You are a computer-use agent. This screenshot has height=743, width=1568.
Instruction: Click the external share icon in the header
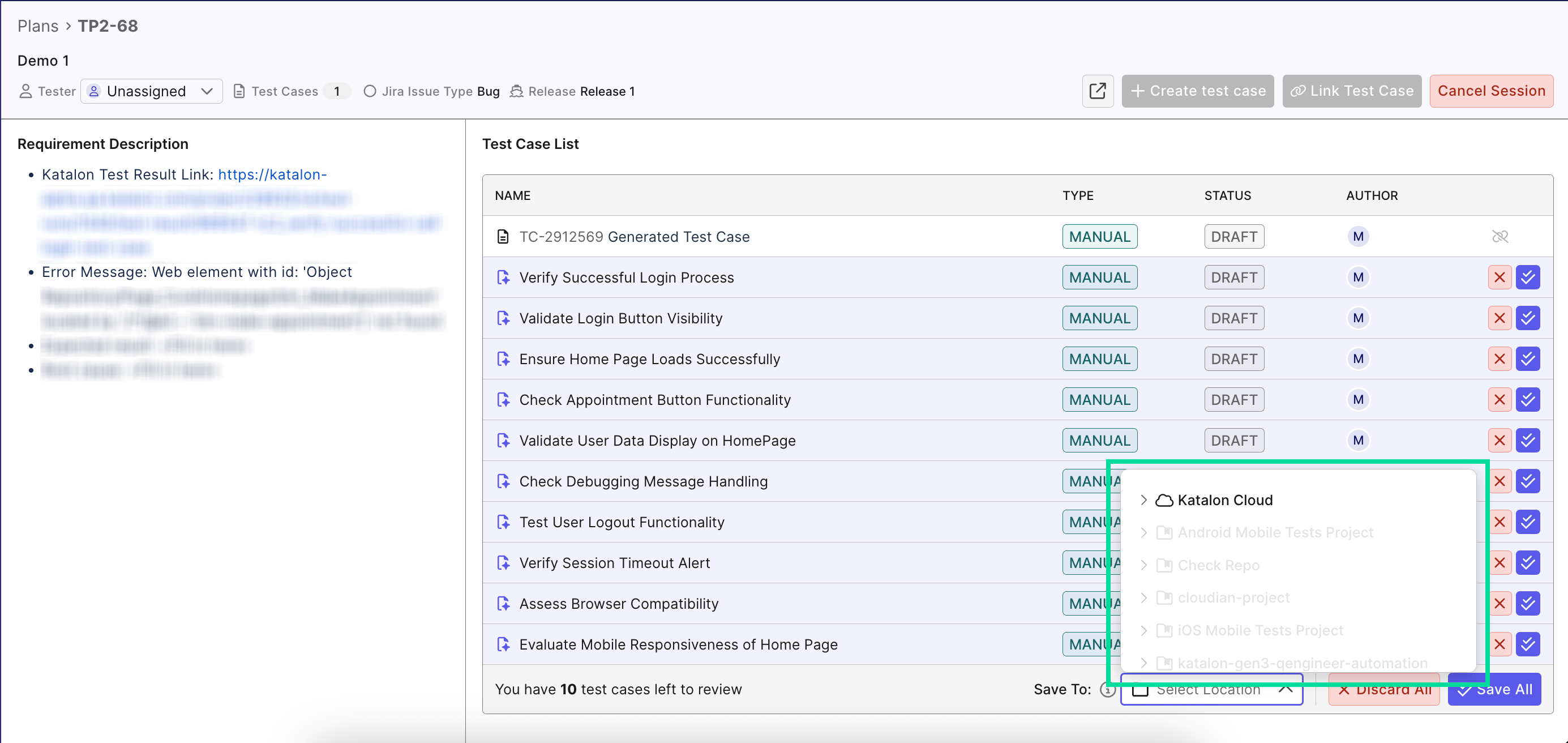(1098, 91)
